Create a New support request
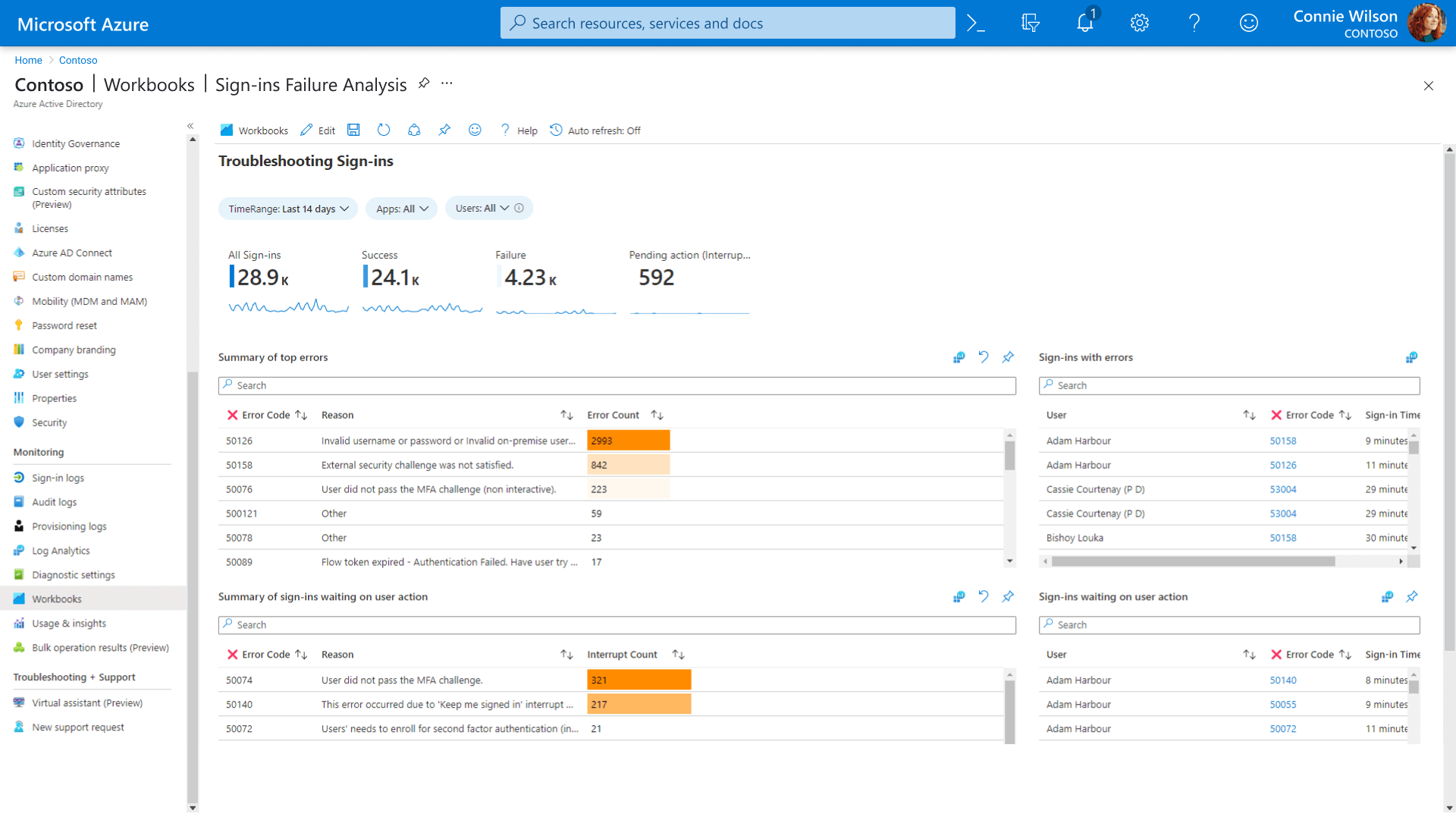Viewport: 1456px width, 820px height. (x=78, y=727)
